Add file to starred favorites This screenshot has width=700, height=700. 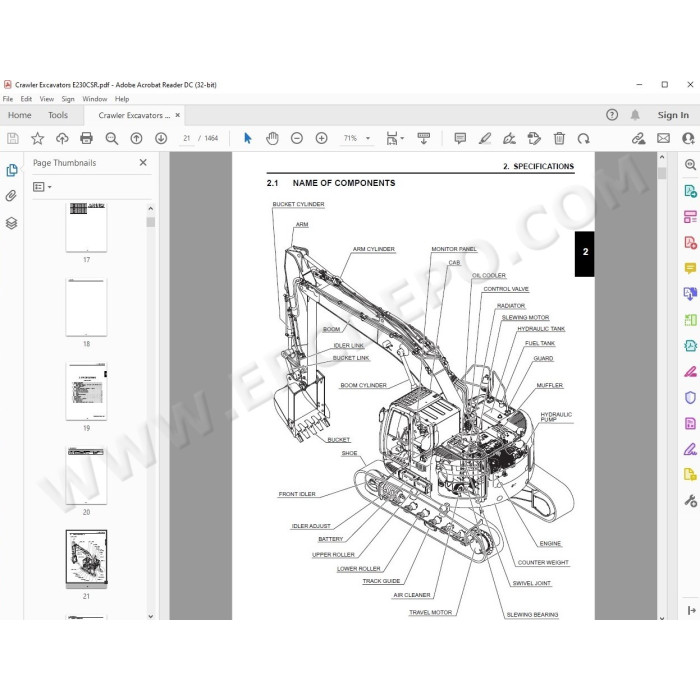(x=38, y=138)
